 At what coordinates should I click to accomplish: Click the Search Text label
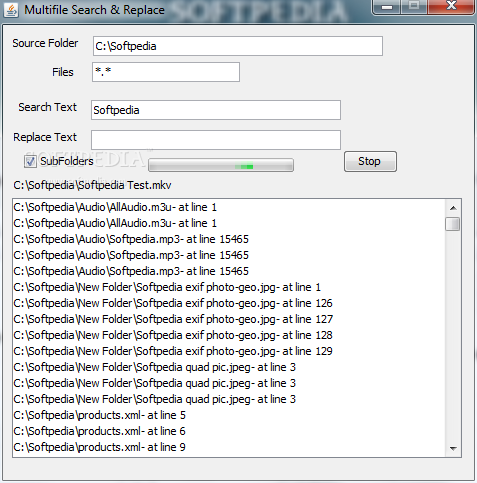pos(47,107)
